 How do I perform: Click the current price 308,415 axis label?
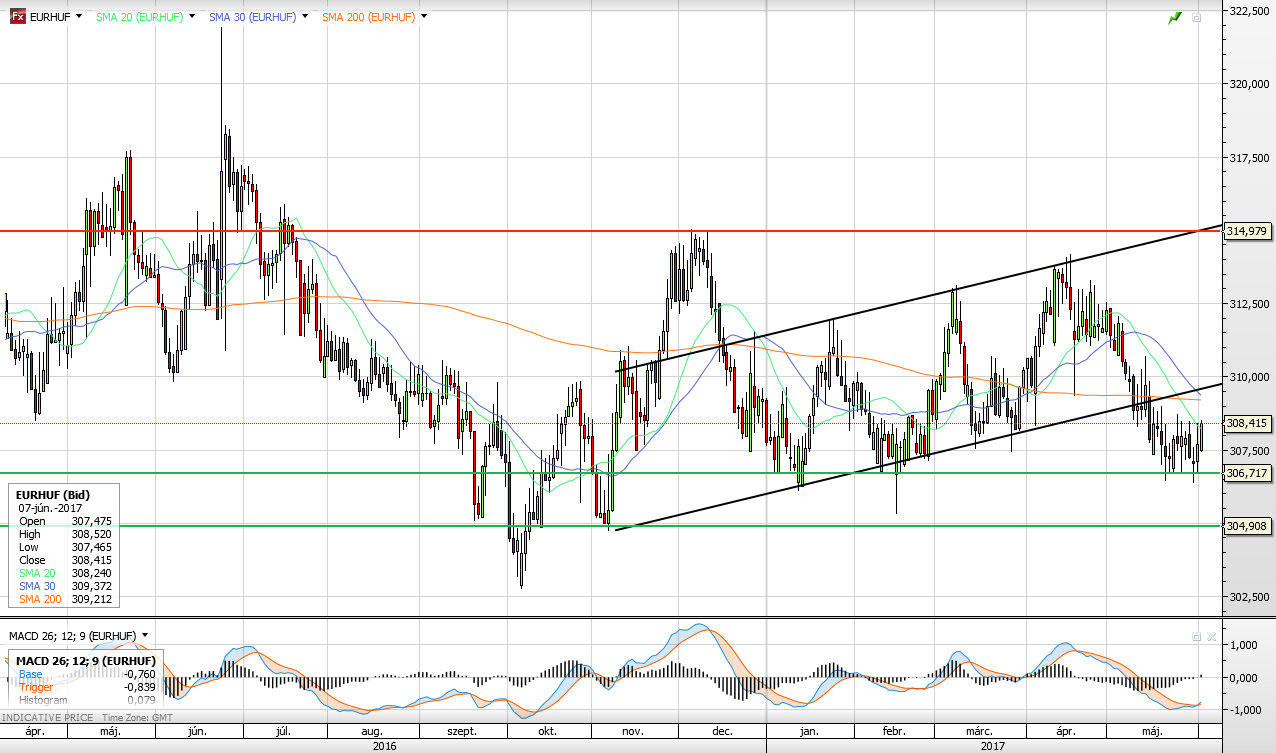tap(1247, 423)
